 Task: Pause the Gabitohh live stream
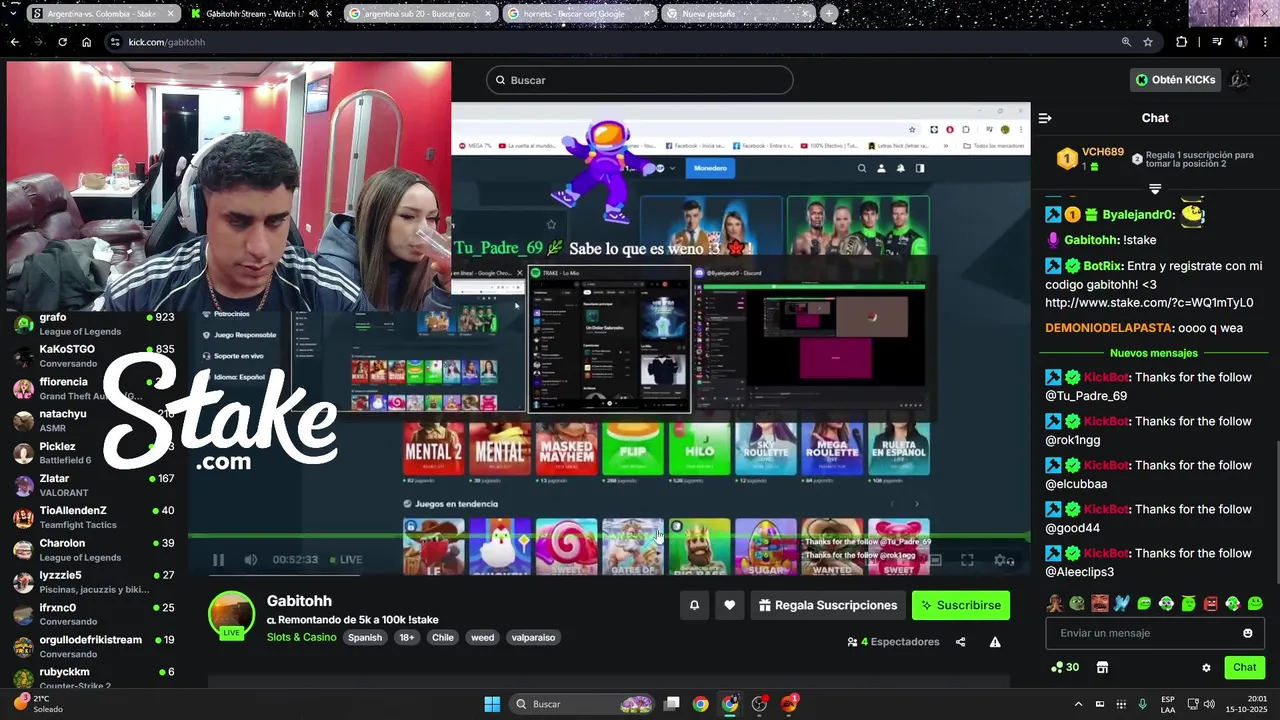tap(218, 560)
